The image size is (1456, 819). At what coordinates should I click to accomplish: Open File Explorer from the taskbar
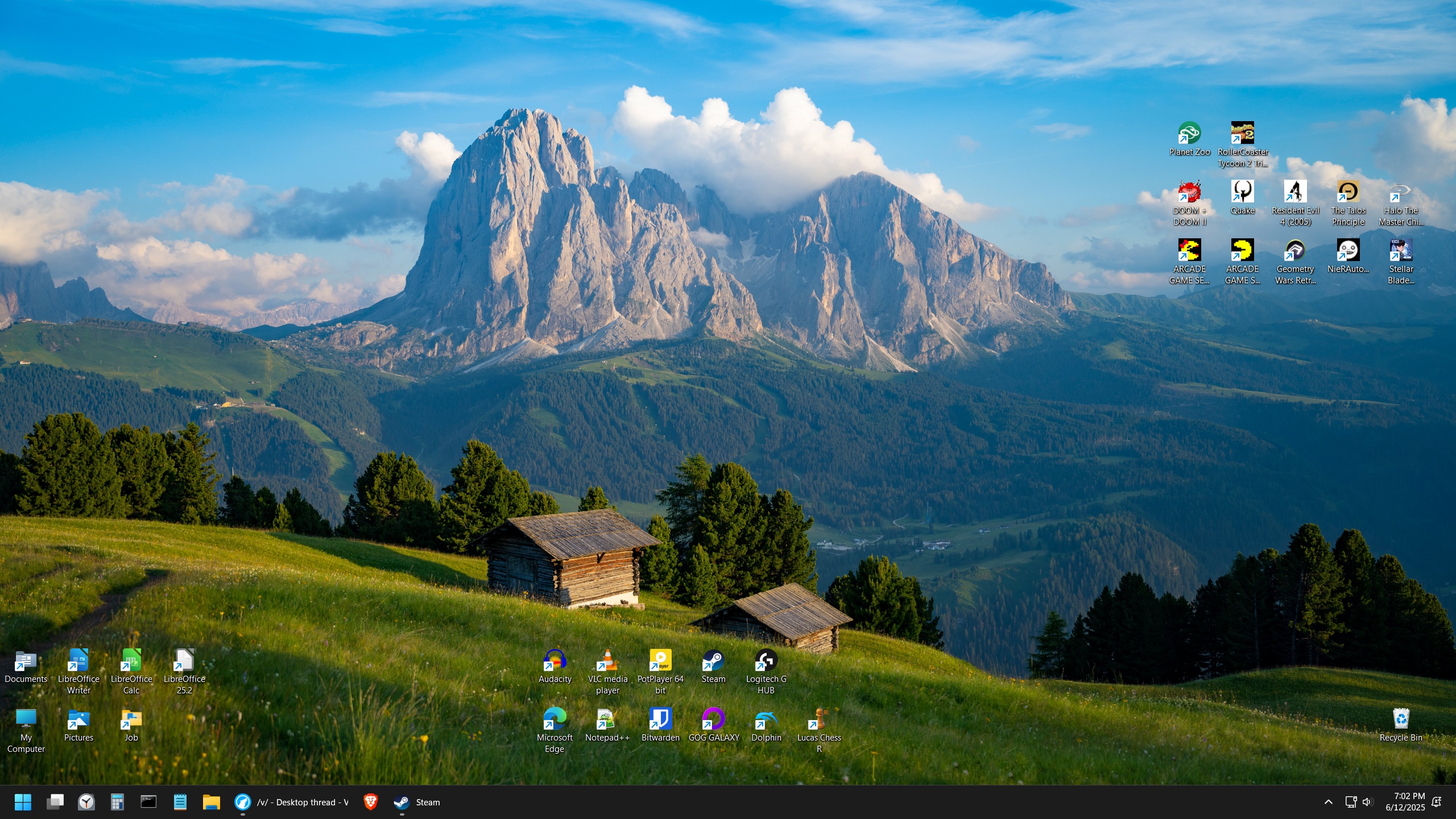click(211, 802)
